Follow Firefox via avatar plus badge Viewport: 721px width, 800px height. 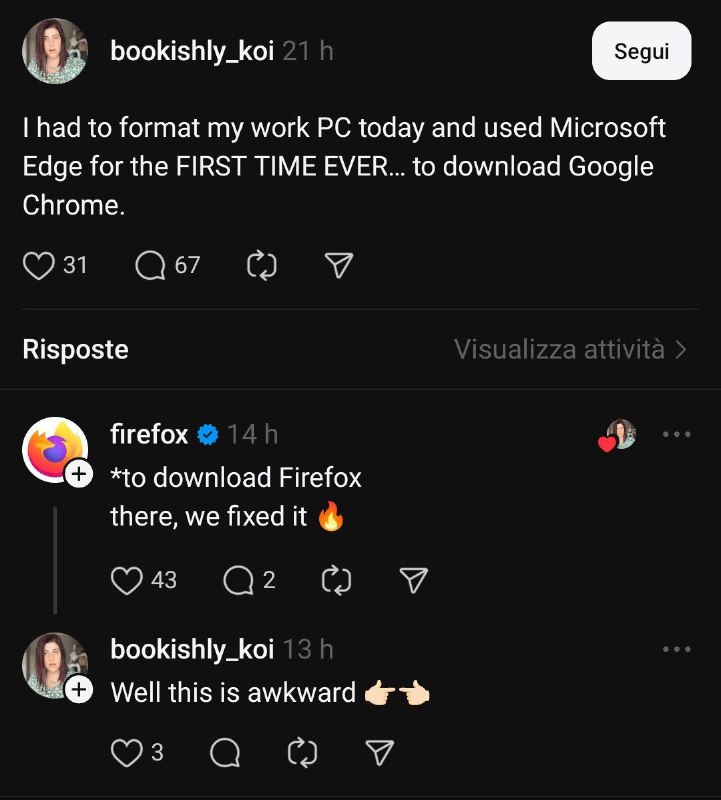[78, 476]
